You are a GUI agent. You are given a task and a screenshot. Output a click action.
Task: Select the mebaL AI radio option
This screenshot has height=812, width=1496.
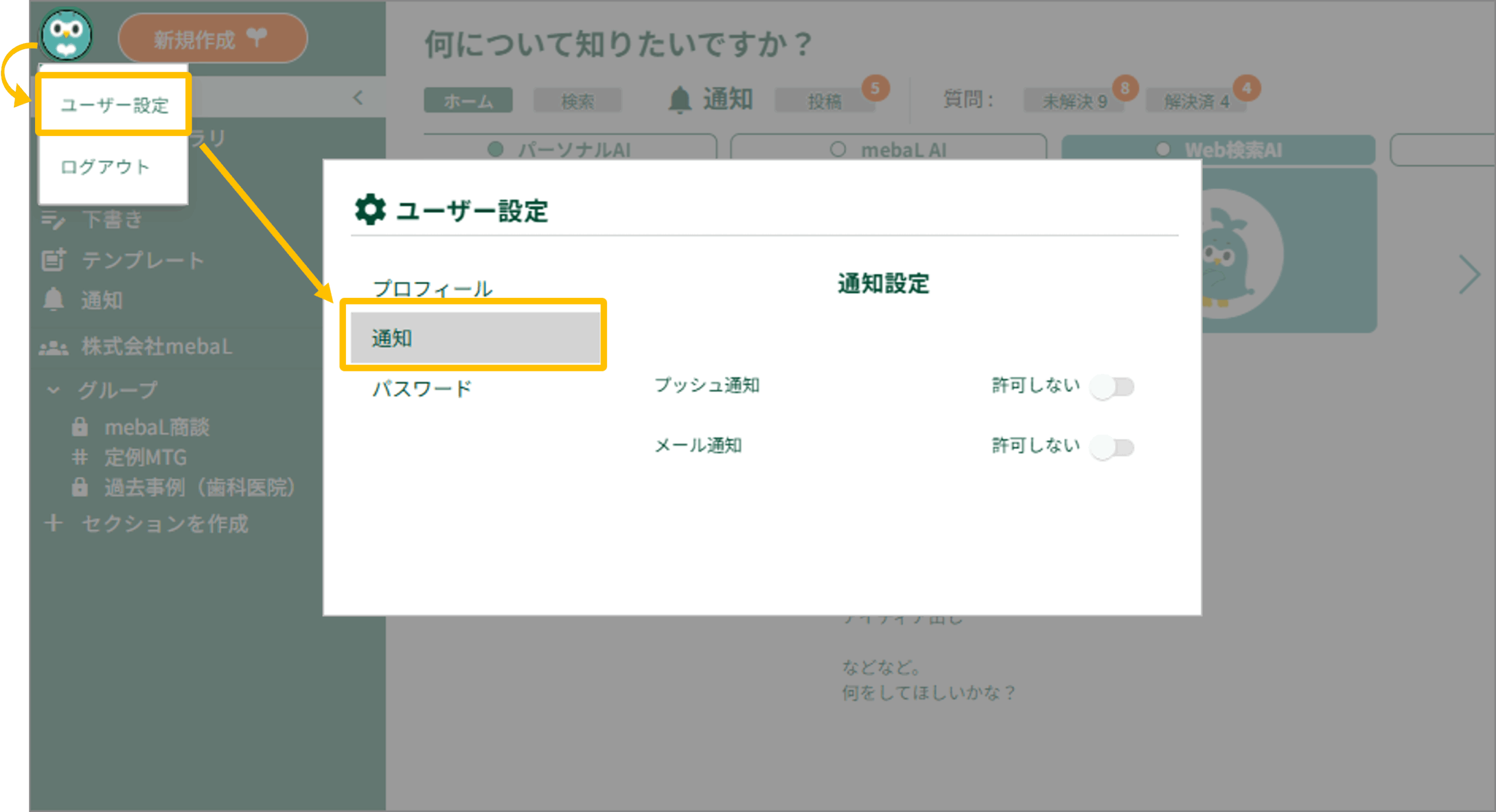tap(837, 150)
